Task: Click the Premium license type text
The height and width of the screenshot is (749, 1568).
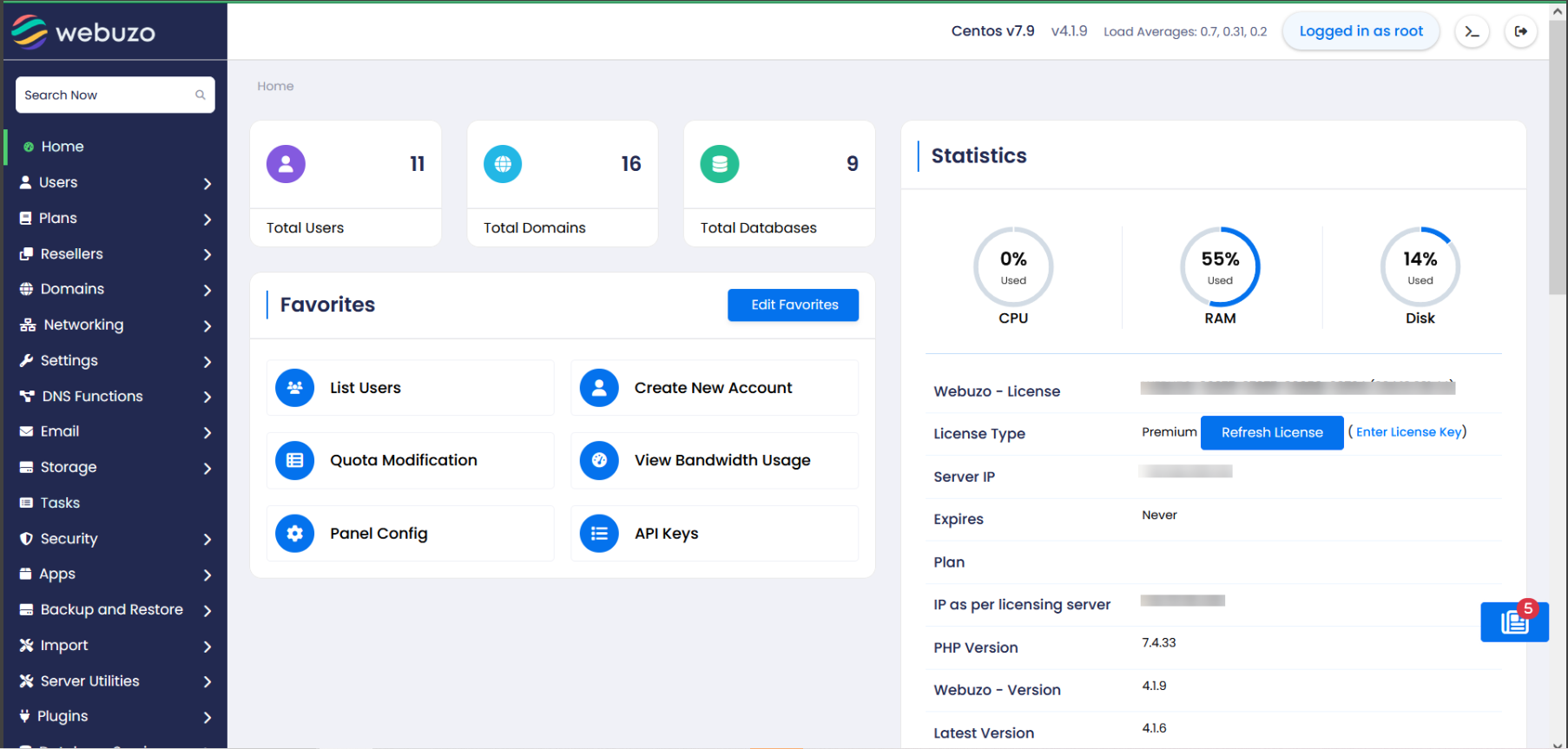Action: (1169, 432)
